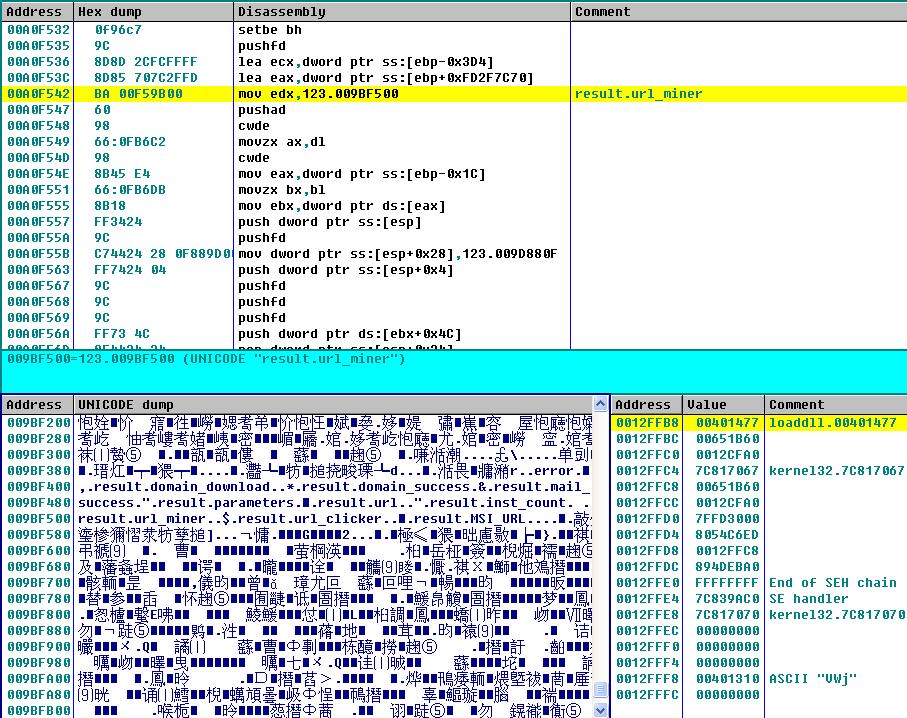
Task: Click the Comment column header in disassembly pane
Action: [600, 11]
